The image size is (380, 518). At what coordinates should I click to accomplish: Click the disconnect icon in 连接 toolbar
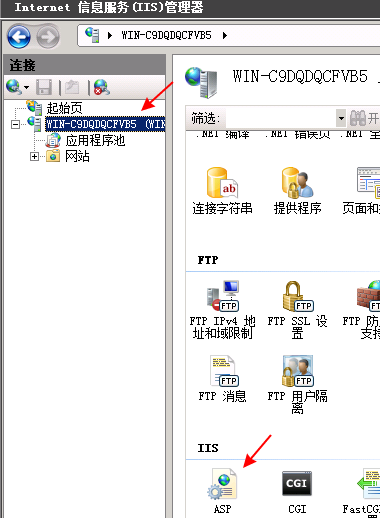coord(102,87)
